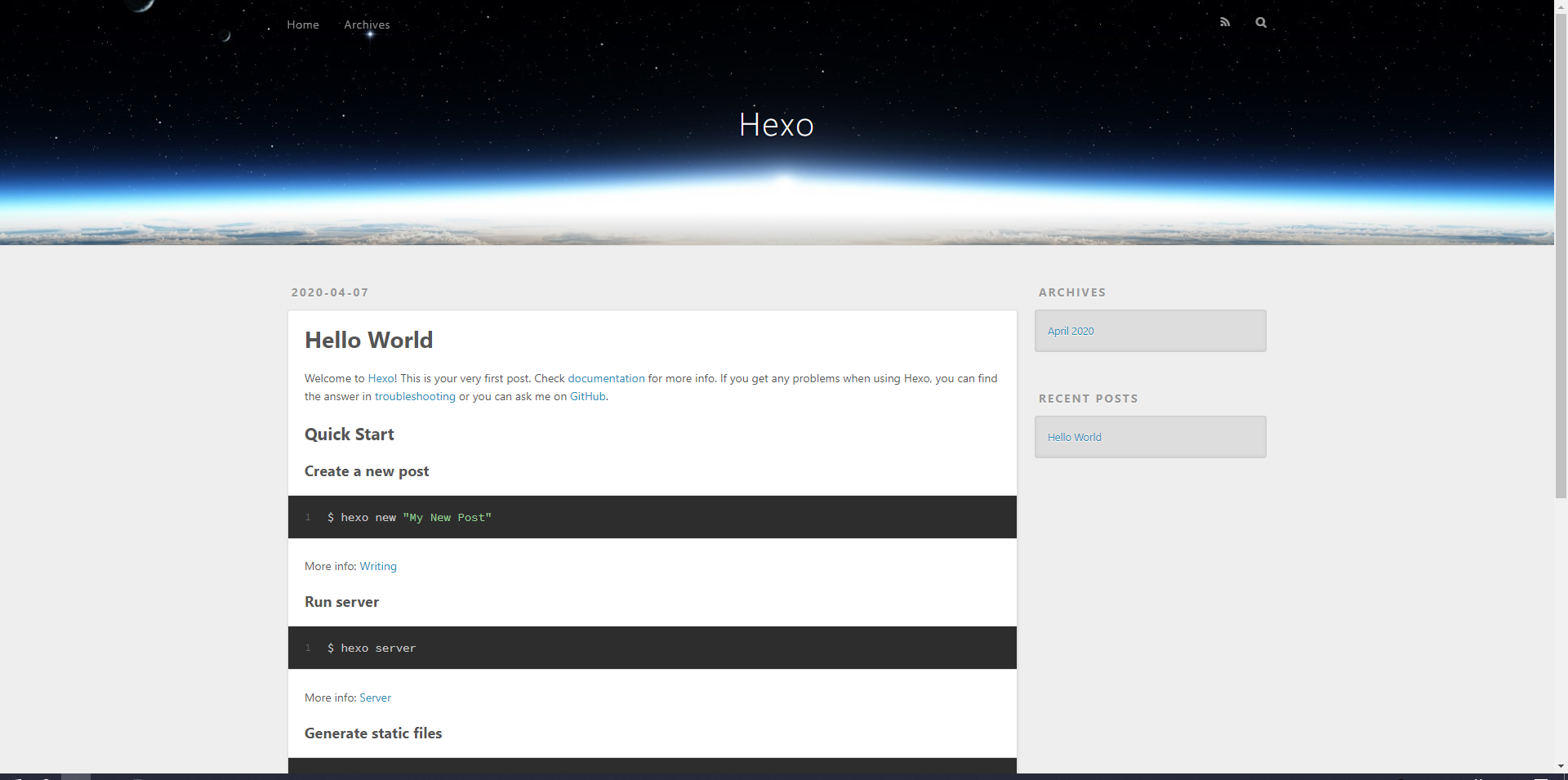Screen dimensions: 1568x780
Task: Click the $ hexo server code line
Action: coord(372,649)
